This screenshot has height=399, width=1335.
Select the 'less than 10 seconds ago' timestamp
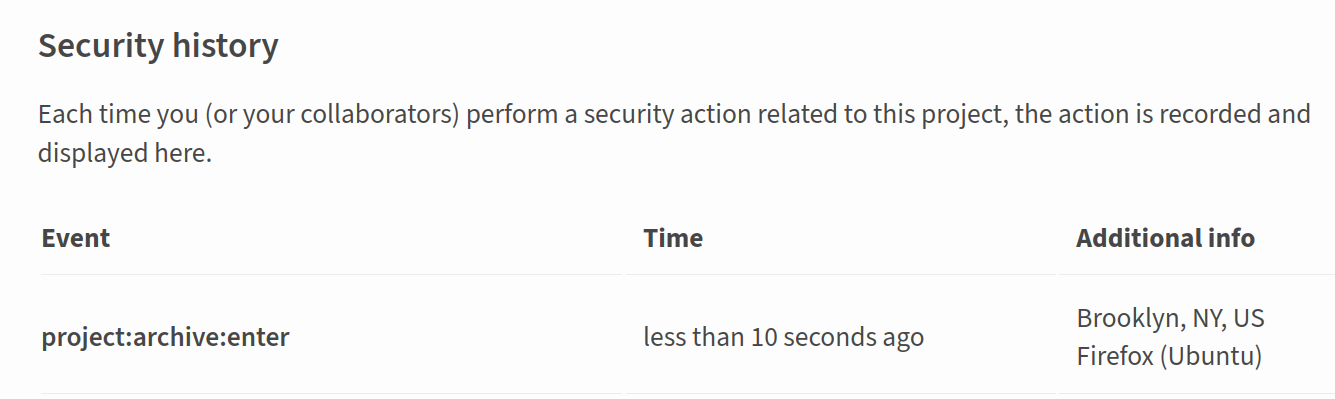pos(783,337)
